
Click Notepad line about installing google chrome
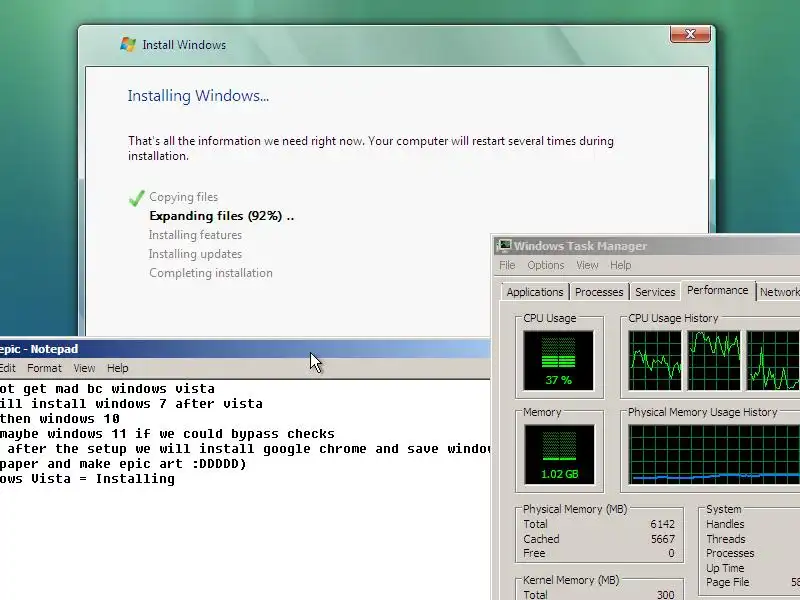245,449
